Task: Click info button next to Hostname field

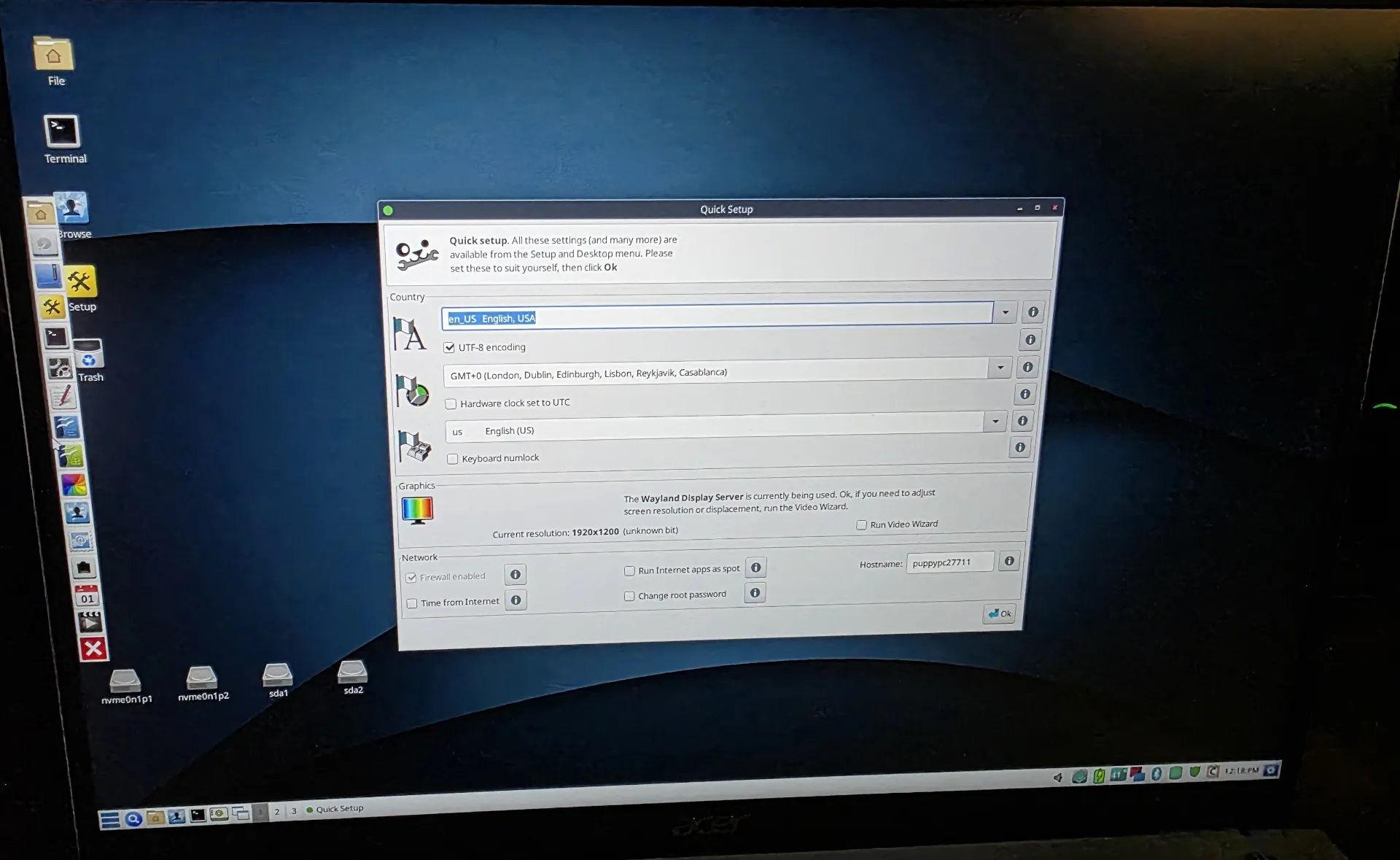Action: (1009, 561)
